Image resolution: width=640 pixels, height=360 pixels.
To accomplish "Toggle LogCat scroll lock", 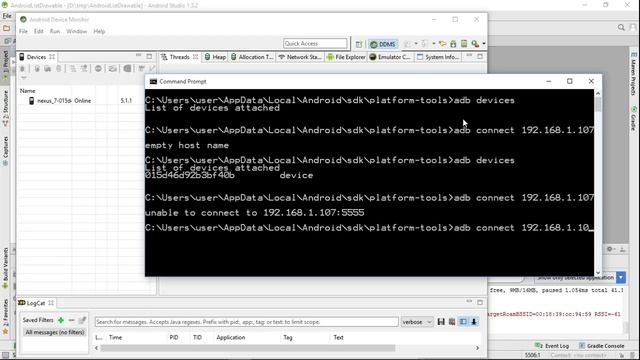I will (474, 322).
